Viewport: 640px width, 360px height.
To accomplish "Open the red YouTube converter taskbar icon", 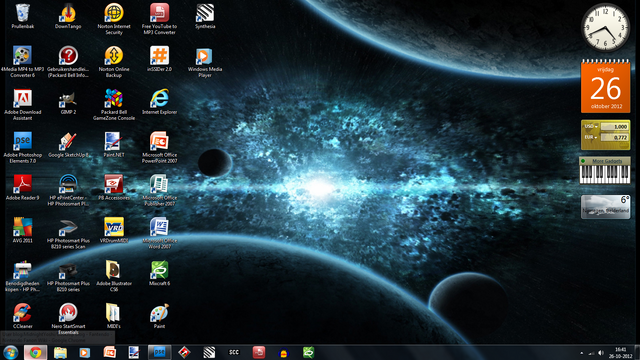I will click(259, 352).
